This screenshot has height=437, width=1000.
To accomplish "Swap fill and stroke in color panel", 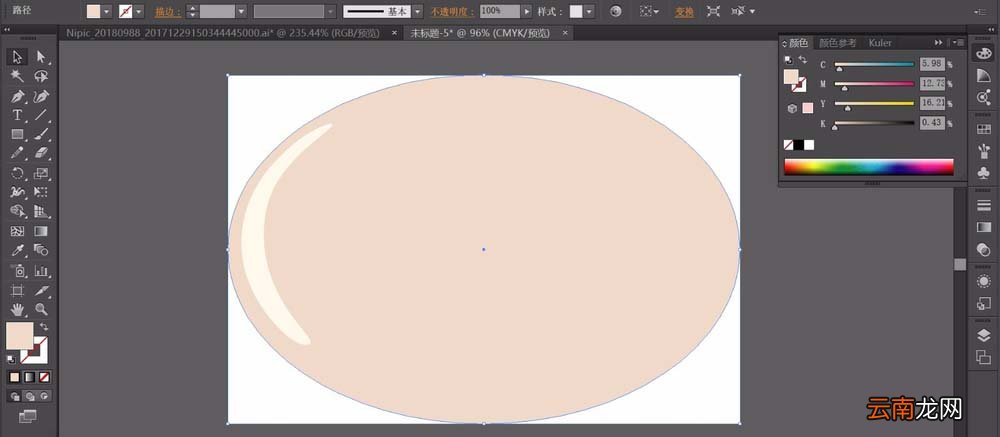I will pos(803,59).
